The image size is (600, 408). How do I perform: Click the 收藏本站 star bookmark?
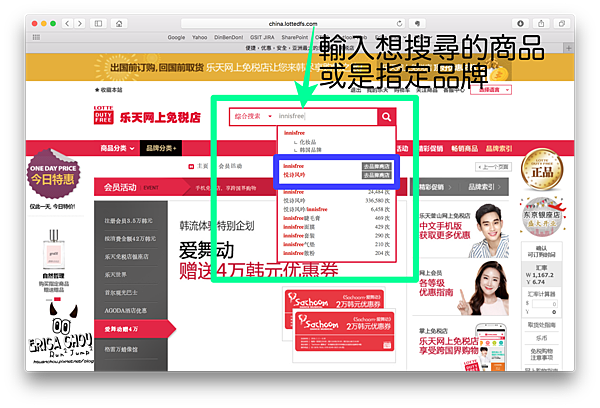109,90
